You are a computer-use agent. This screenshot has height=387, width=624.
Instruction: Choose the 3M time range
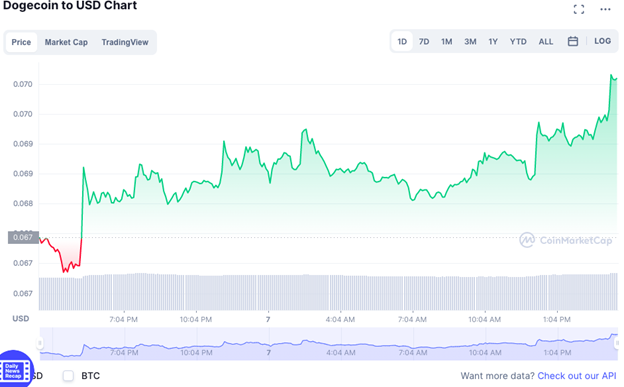click(470, 41)
